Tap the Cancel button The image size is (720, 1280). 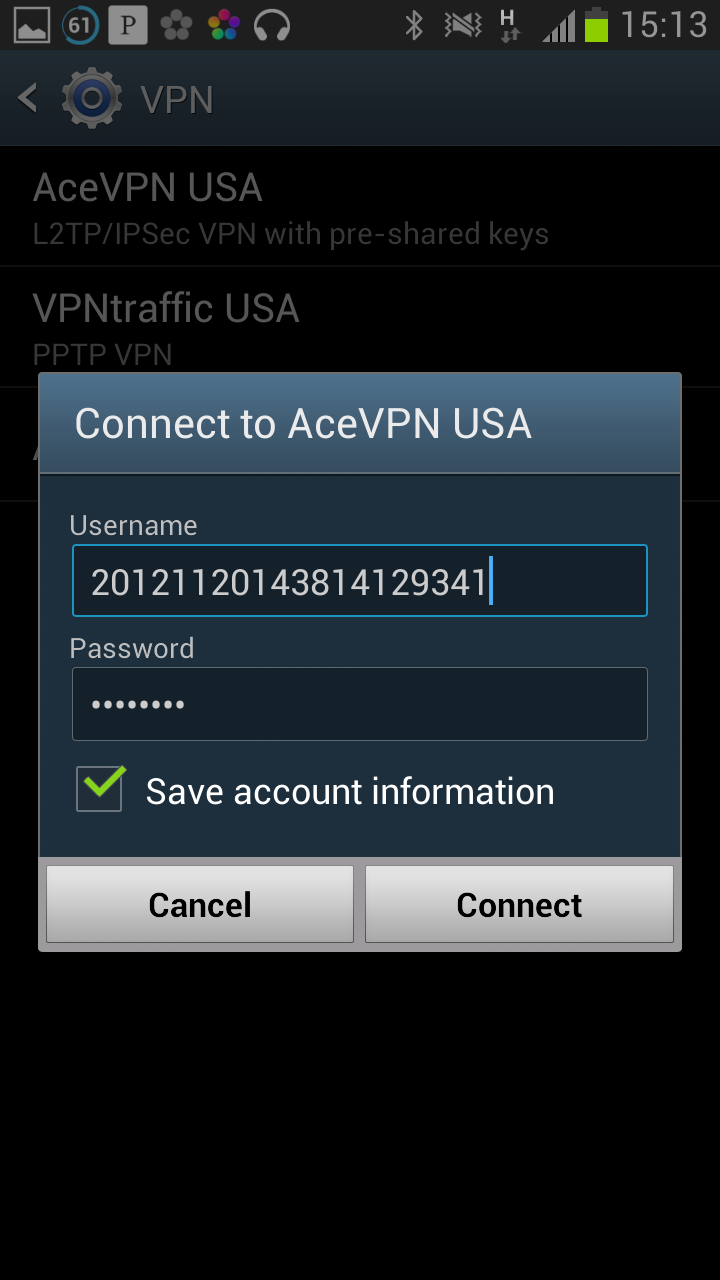tap(200, 904)
